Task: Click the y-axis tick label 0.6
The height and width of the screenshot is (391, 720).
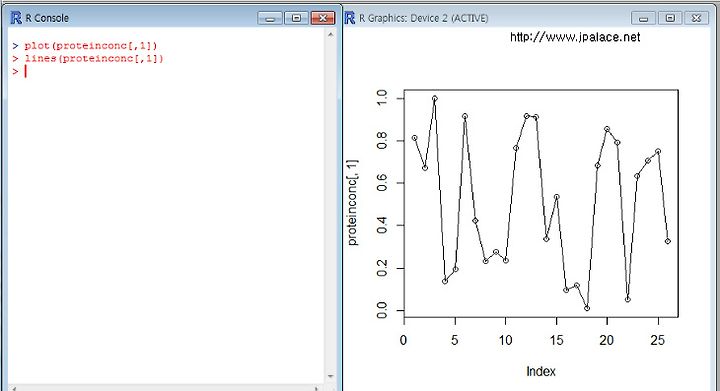Action: [x=382, y=183]
